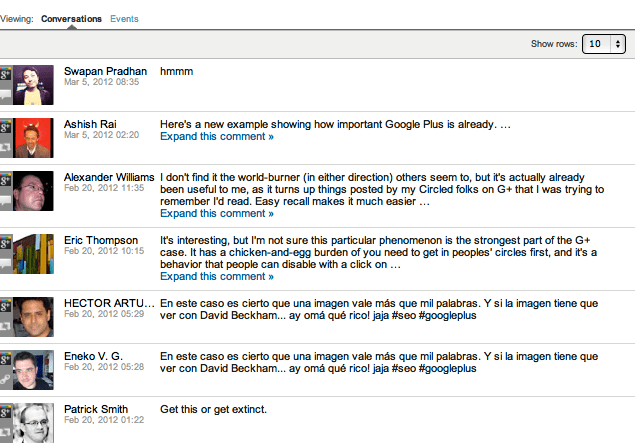Screen dimensions: 635x444
Task: Expand Ashish Rai's comment
Action: [x=216, y=137]
